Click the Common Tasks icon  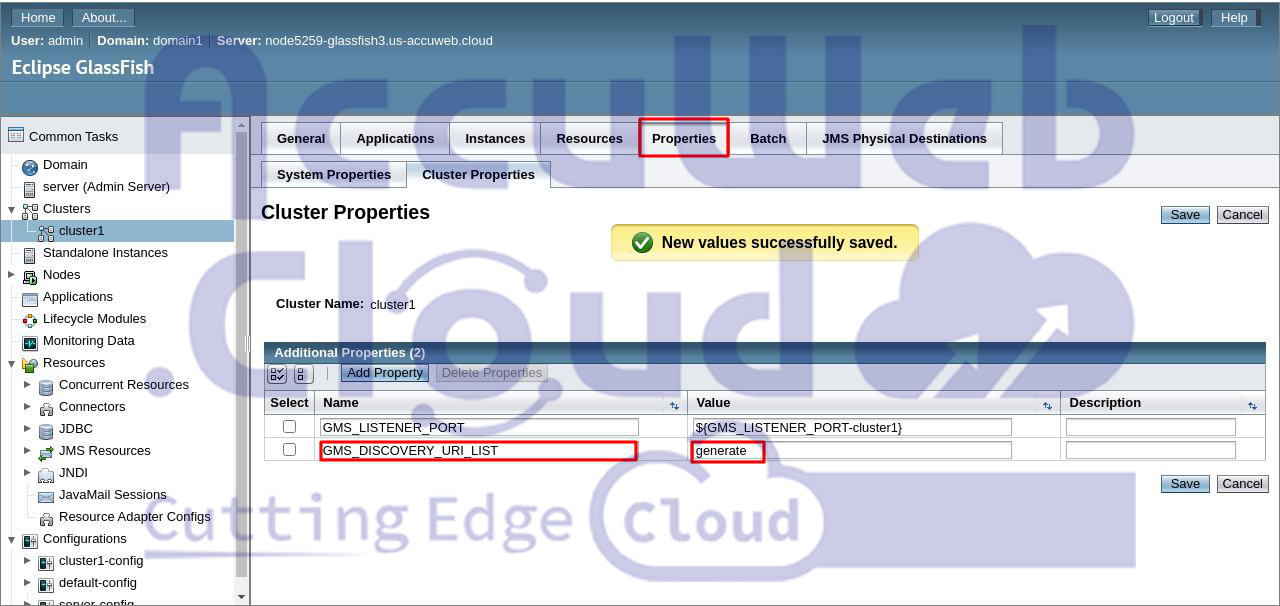[15, 136]
